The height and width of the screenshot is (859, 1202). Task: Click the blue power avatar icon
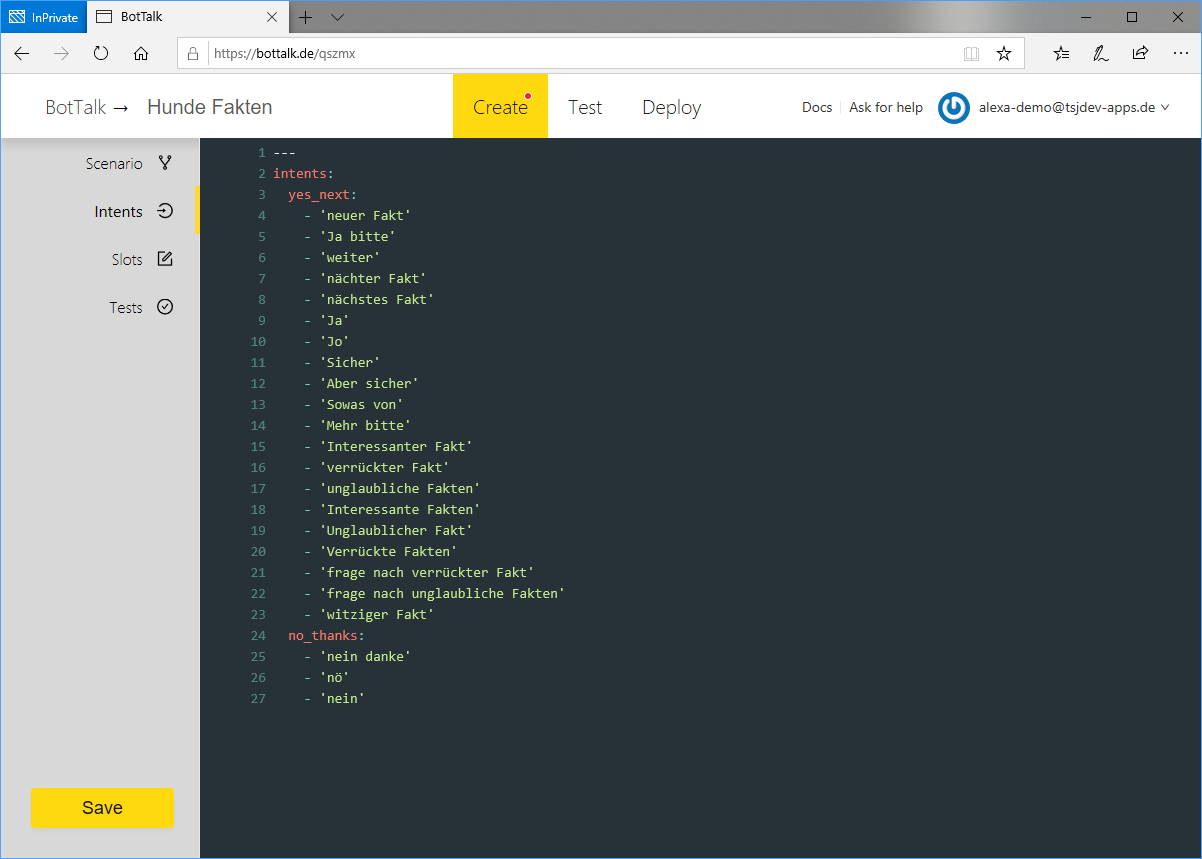(x=954, y=108)
